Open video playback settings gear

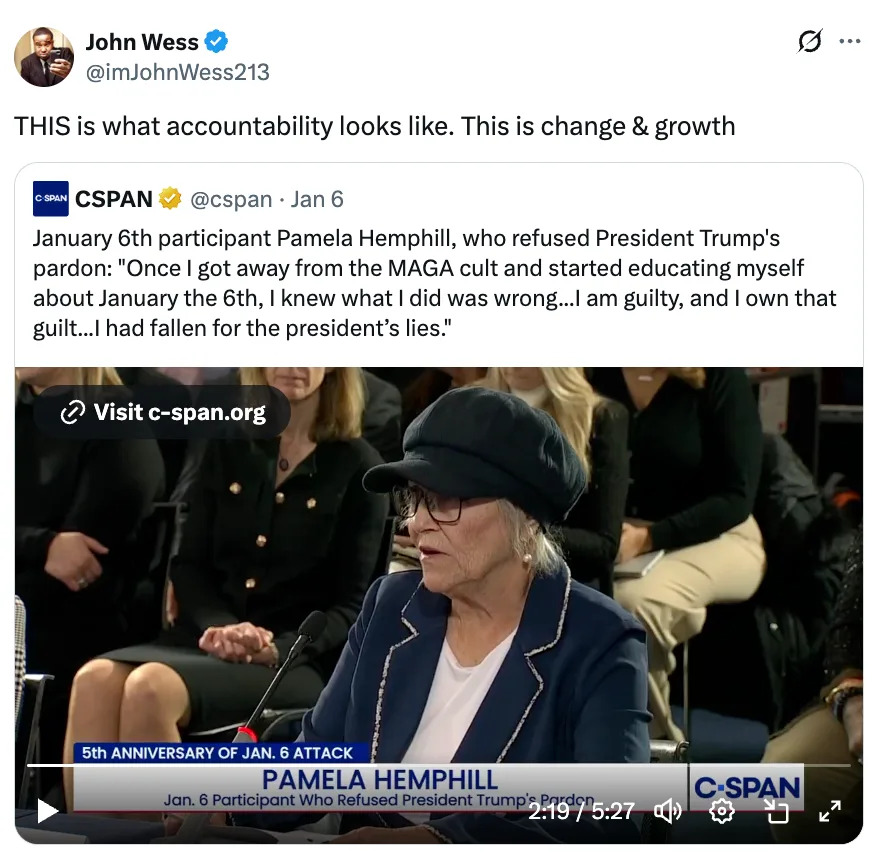pyautogui.click(x=722, y=811)
